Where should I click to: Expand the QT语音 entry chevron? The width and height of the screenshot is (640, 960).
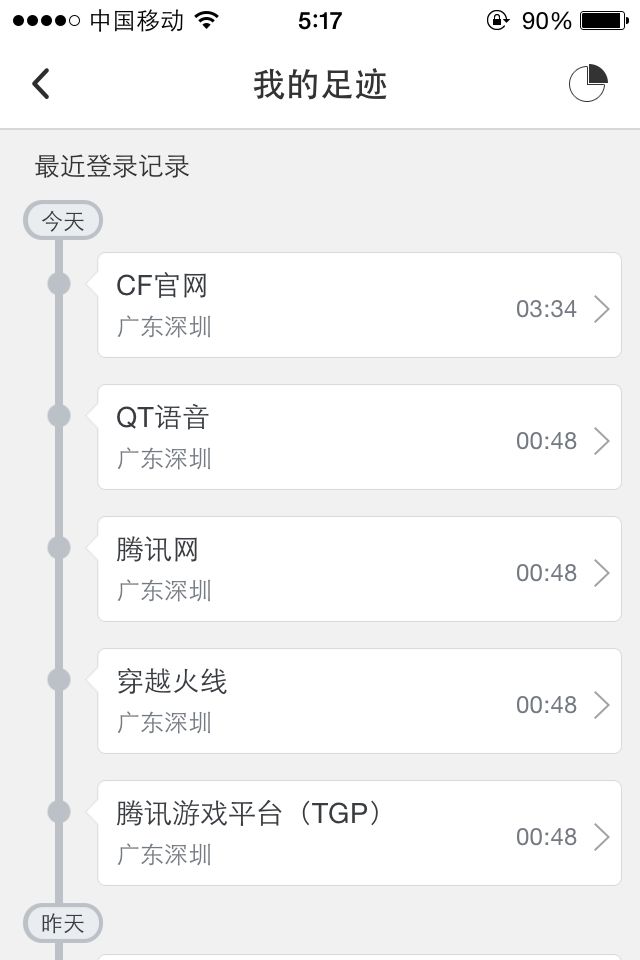pyautogui.click(x=602, y=441)
